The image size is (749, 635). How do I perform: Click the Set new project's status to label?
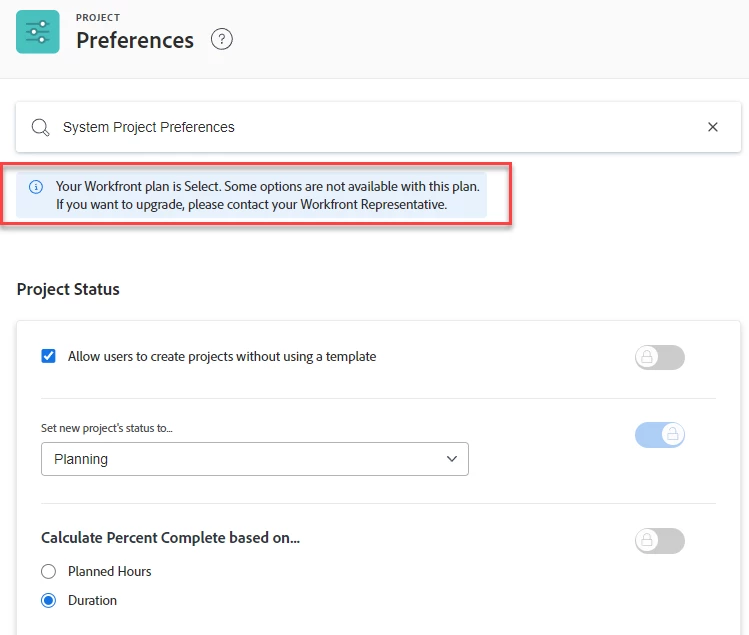tap(114, 428)
